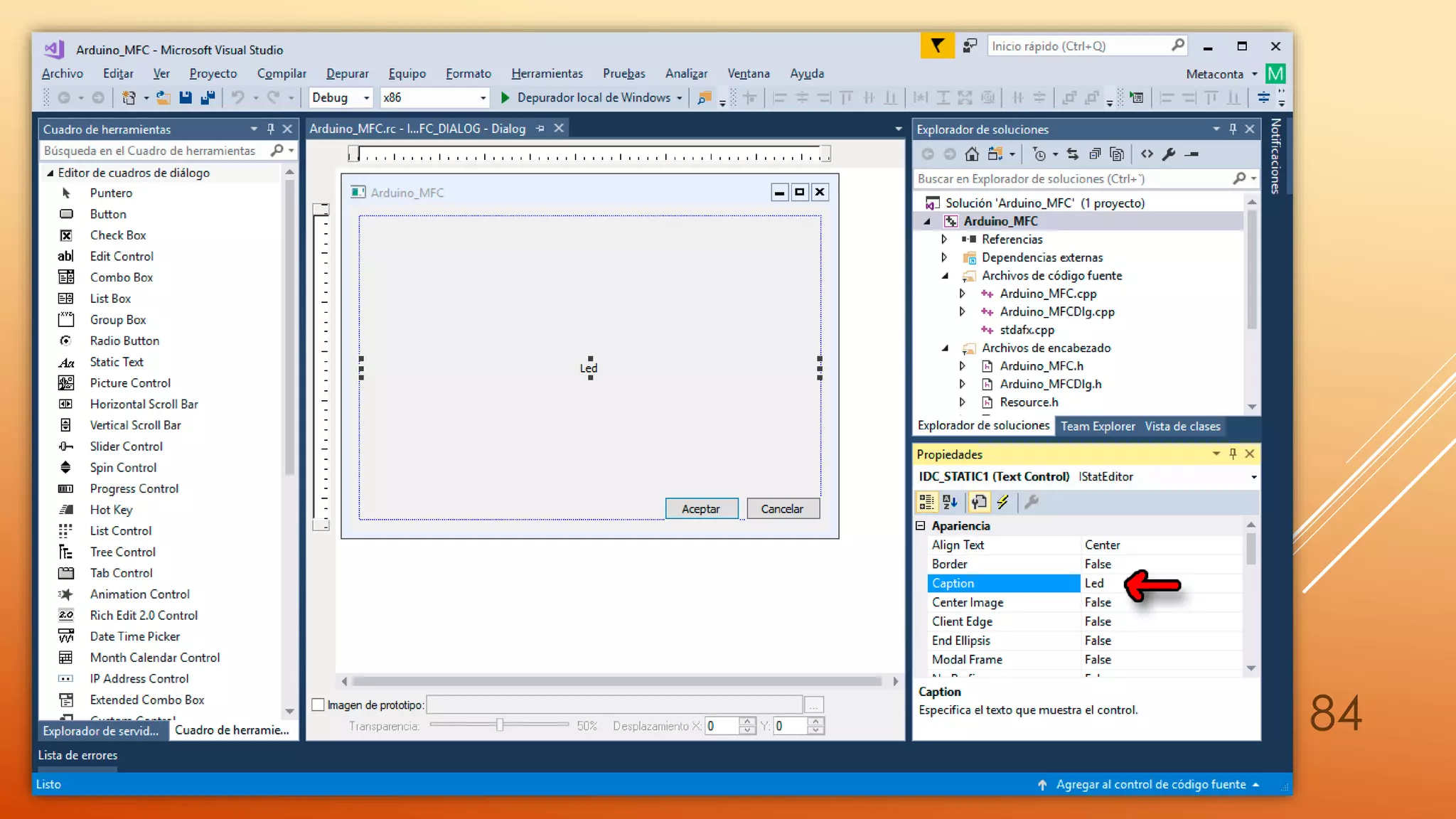This screenshot has width=1456, height=819.
Task: Choose Group Box from the toolbox
Action: pos(118,320)
